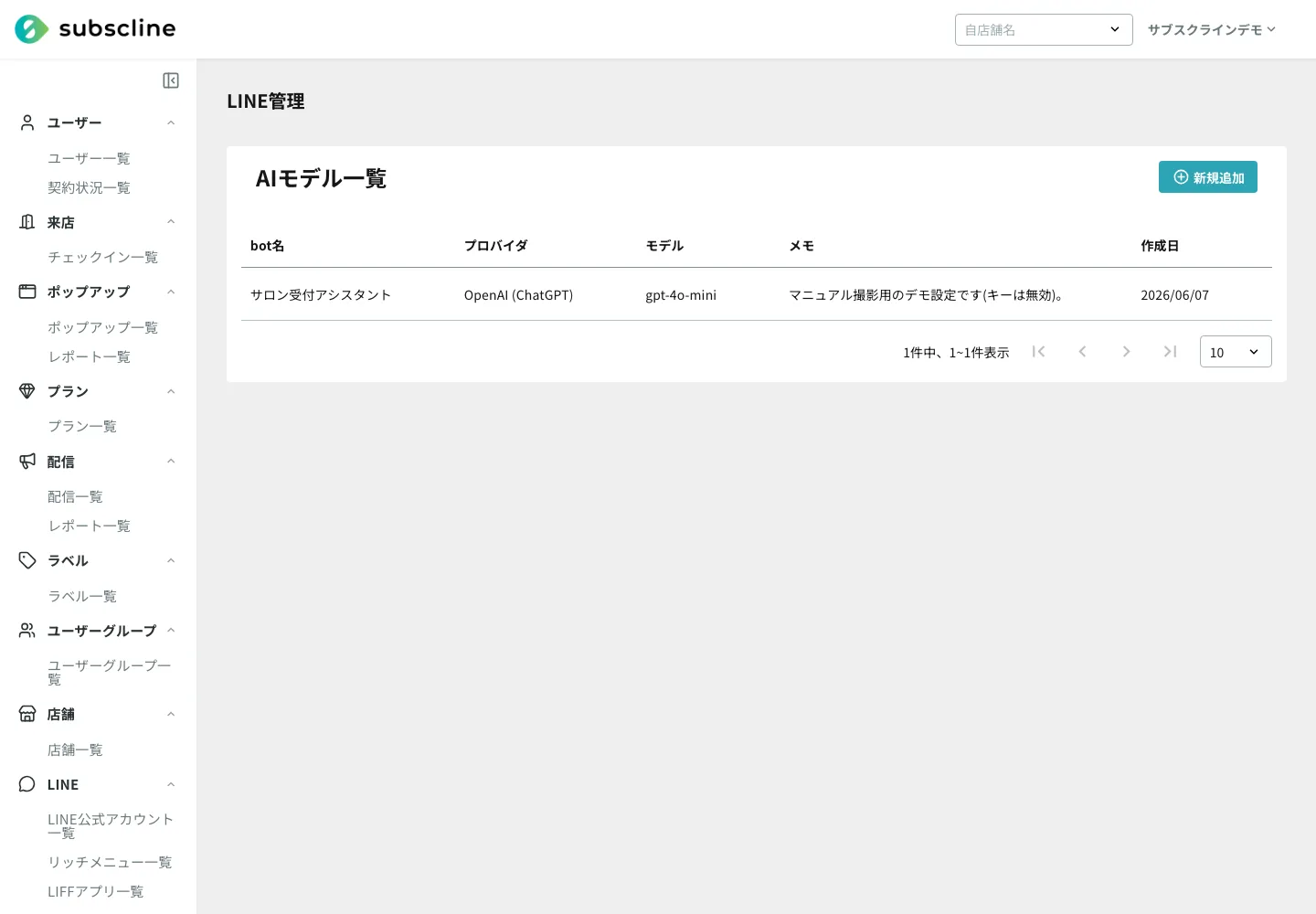Open チェックイン一覧 in the sidebar
Image resolution: width=1316 pixels, height=914 pixels.
[x=102, y=257]
